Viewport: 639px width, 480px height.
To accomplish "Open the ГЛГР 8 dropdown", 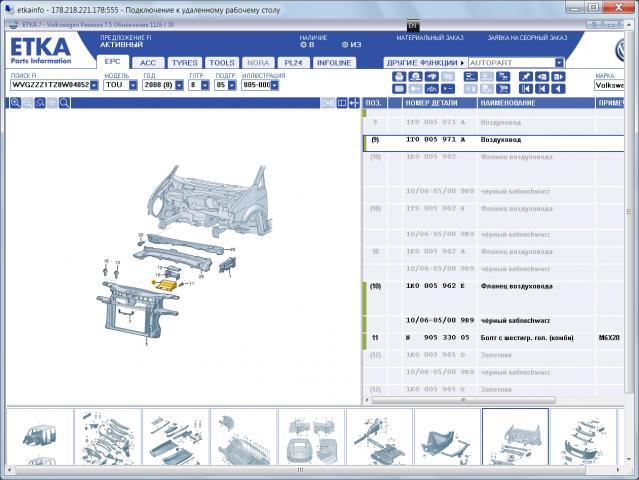I will (205, 85).
